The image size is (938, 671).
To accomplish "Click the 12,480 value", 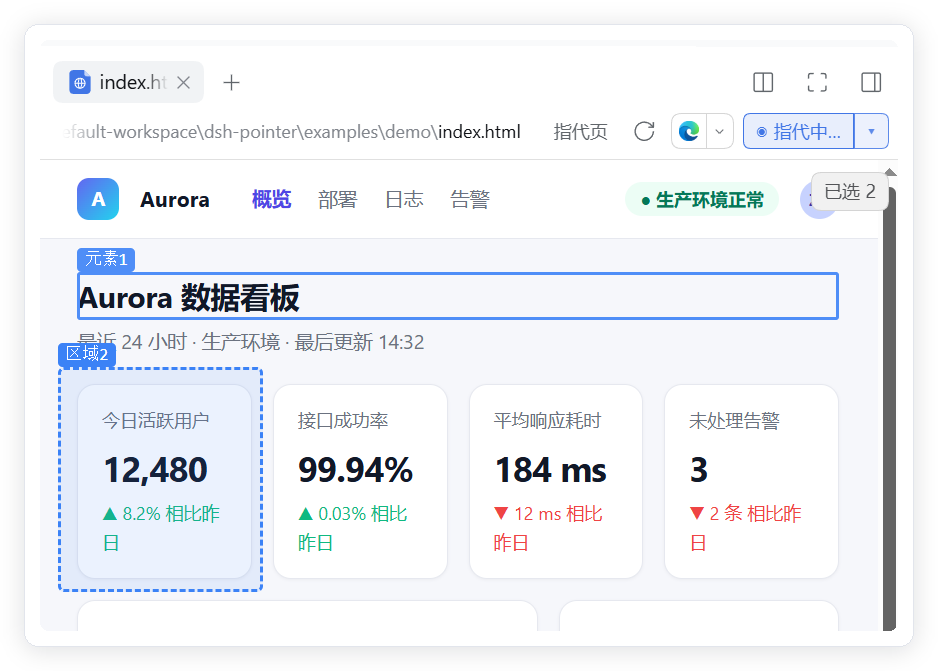I will 156,470.
